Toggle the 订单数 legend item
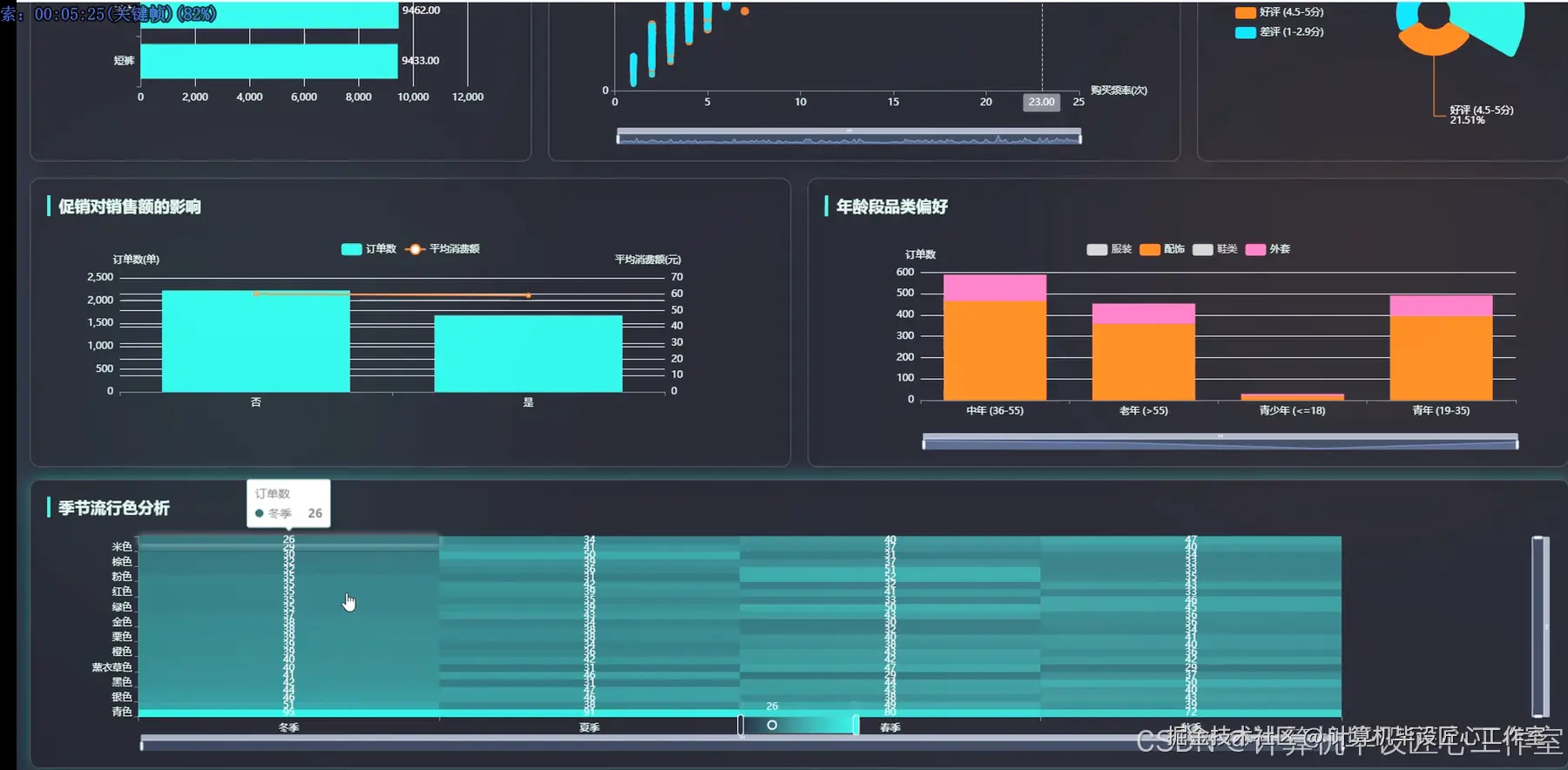Image resolution: width=1568 pixels, height=770 pixels. 368,249
